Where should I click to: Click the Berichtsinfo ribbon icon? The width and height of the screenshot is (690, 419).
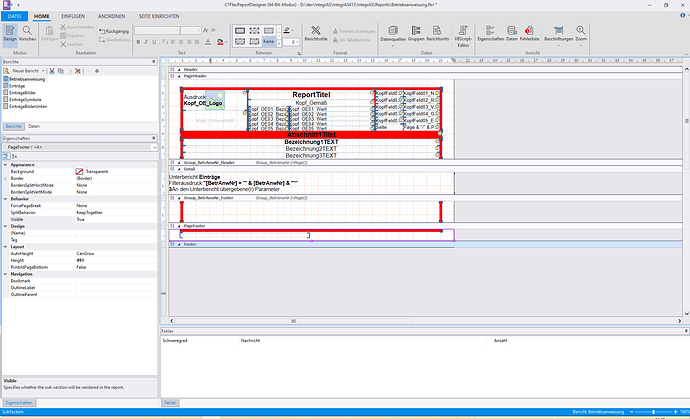coord(438,33)
